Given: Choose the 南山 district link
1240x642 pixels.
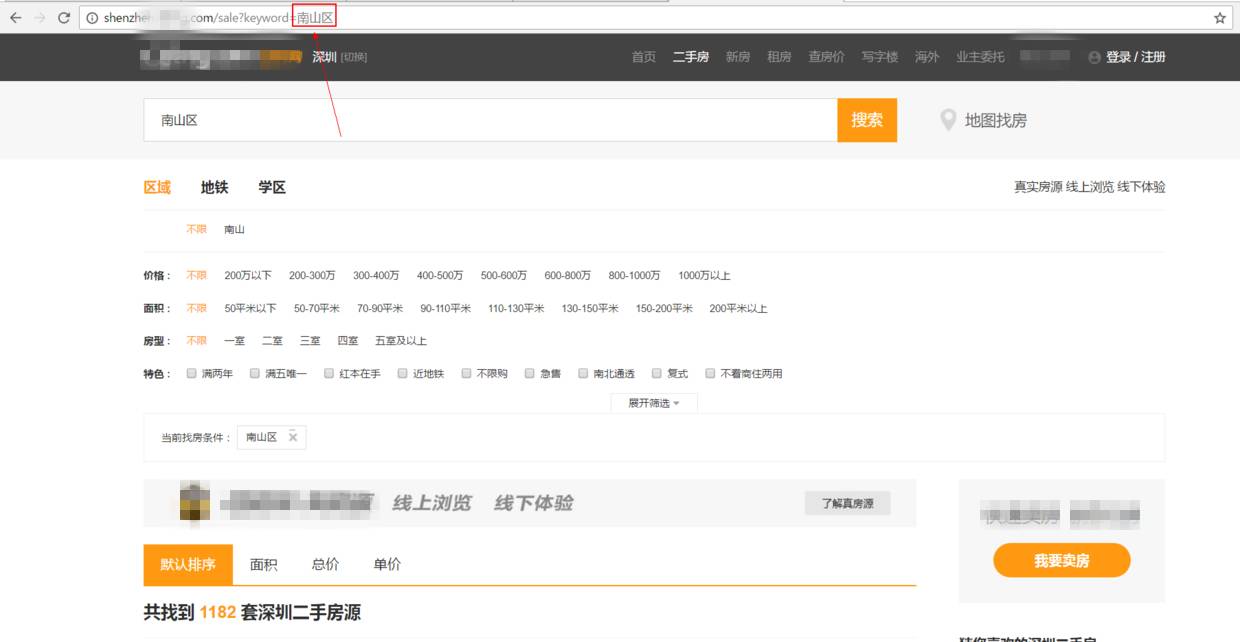Looking at the screenshot, I should [x=235, y=229].
